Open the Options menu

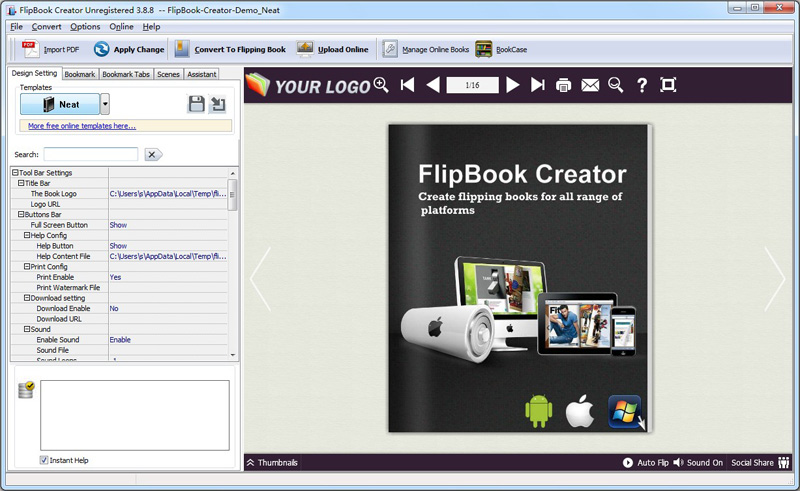[85, 27]
